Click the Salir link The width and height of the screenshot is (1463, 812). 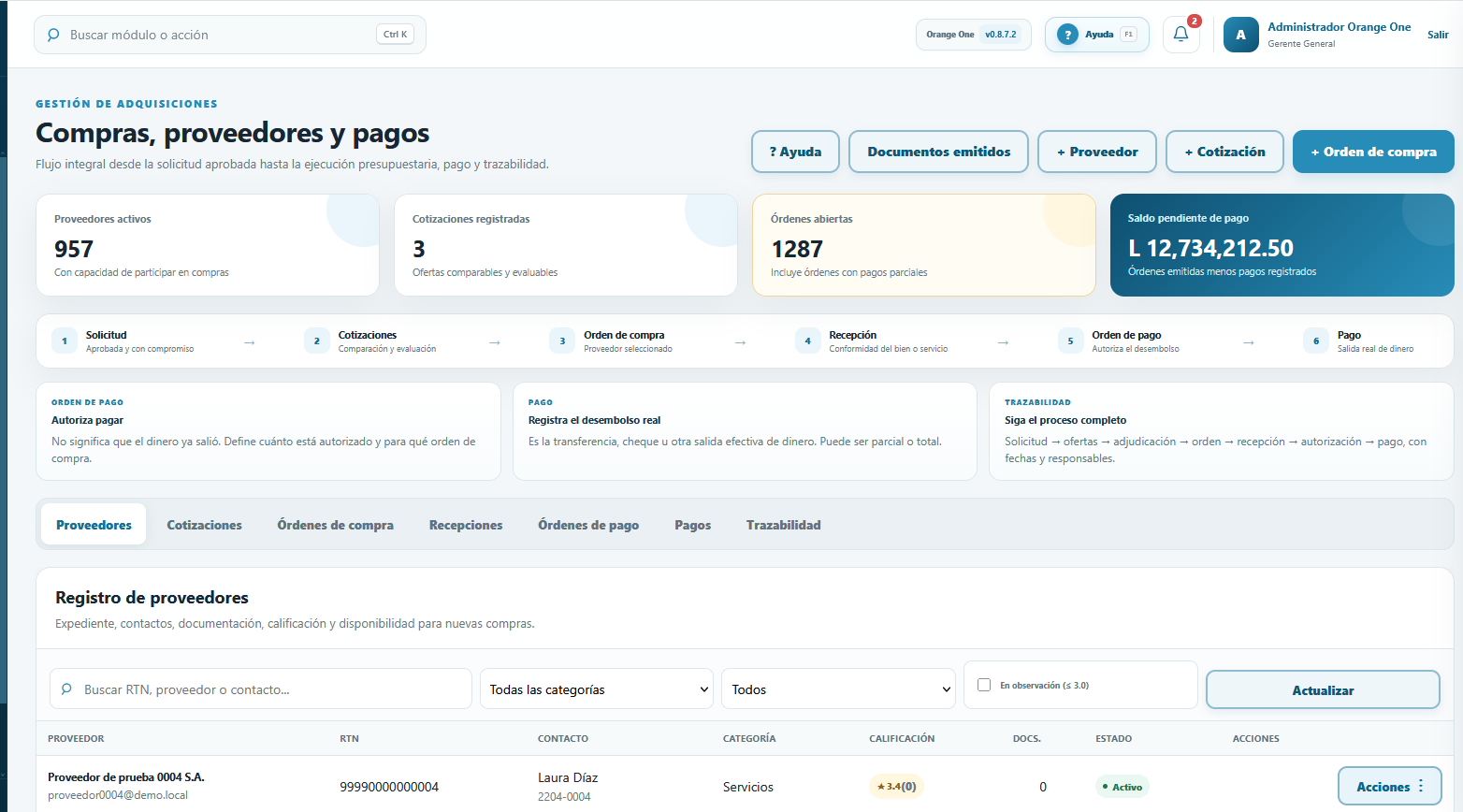point(1438,35)
